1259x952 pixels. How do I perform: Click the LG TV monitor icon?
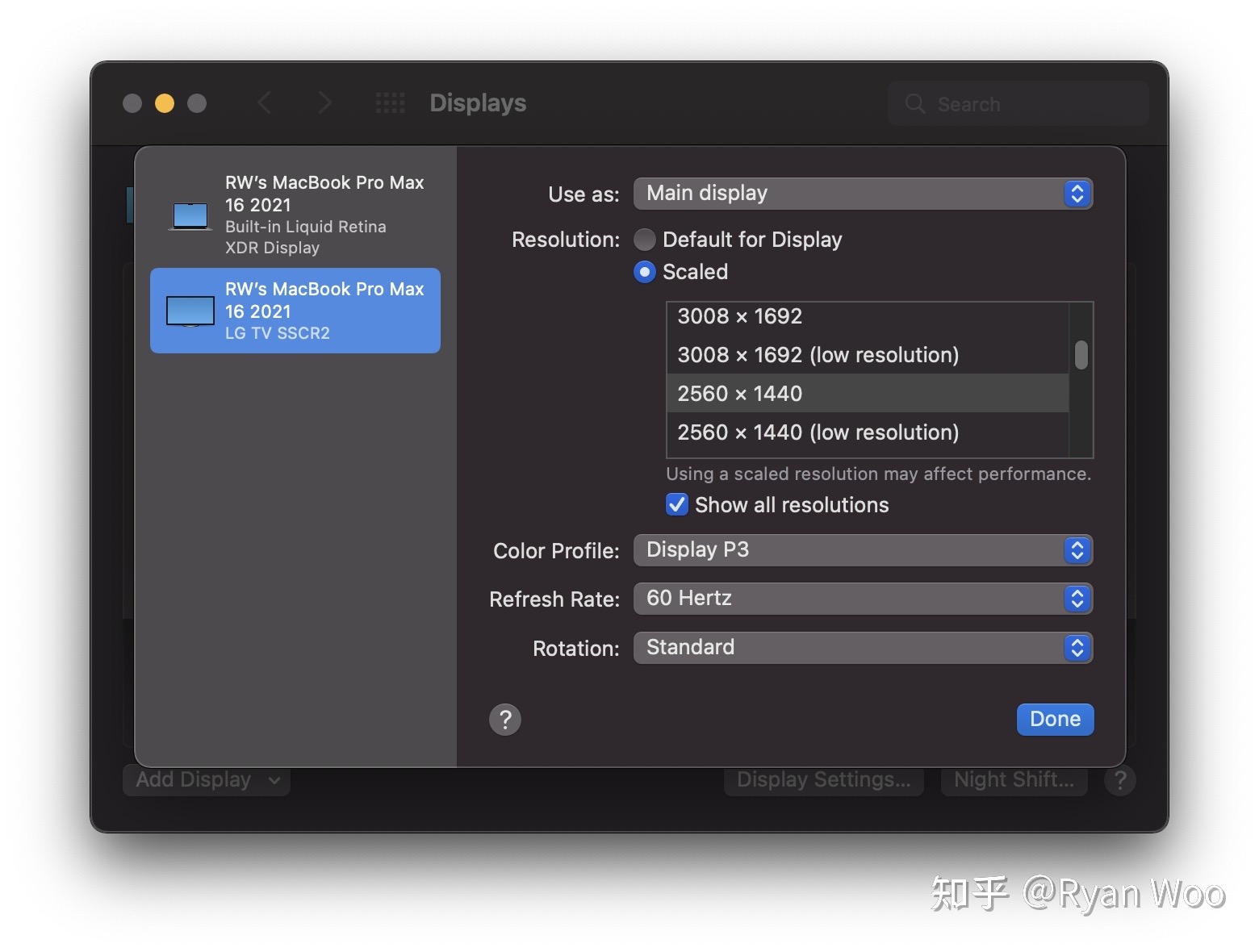click(x=190, y=311)
